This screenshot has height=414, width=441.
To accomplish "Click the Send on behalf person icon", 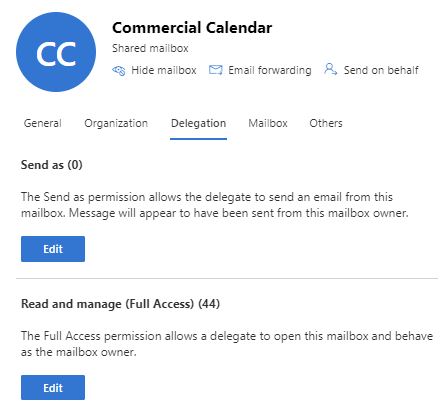I will (x=330, y=69).
